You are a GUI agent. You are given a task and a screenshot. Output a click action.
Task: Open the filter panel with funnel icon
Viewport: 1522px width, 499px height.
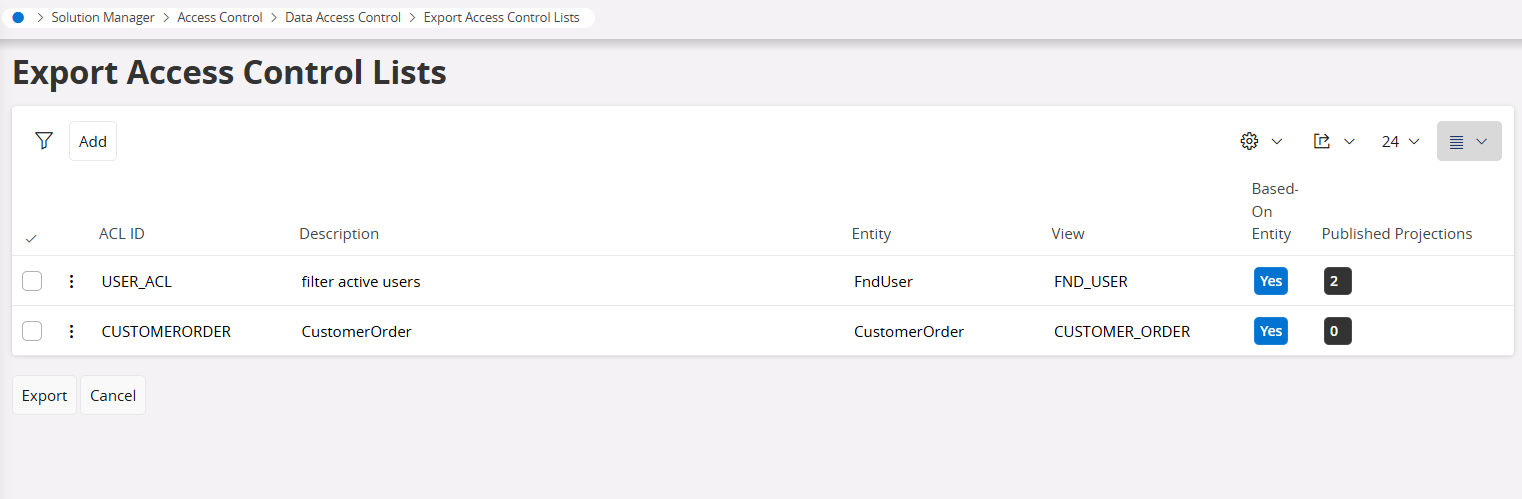point(43,141)
